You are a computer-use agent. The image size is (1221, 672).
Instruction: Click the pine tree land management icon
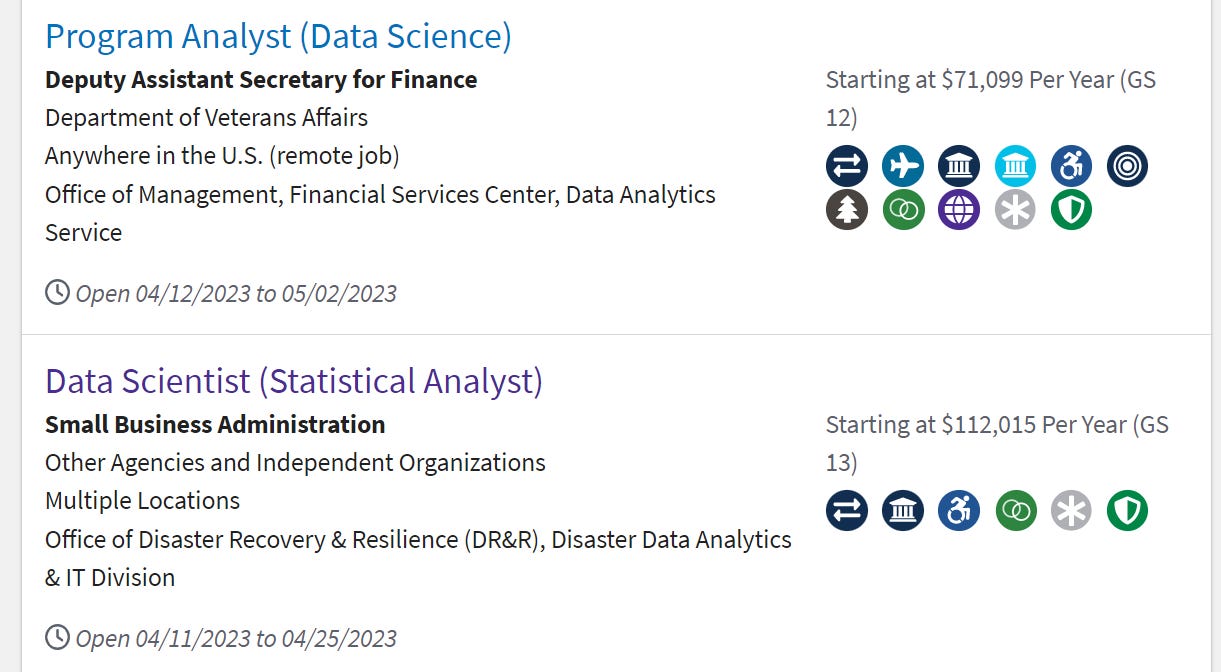[847, 210]
